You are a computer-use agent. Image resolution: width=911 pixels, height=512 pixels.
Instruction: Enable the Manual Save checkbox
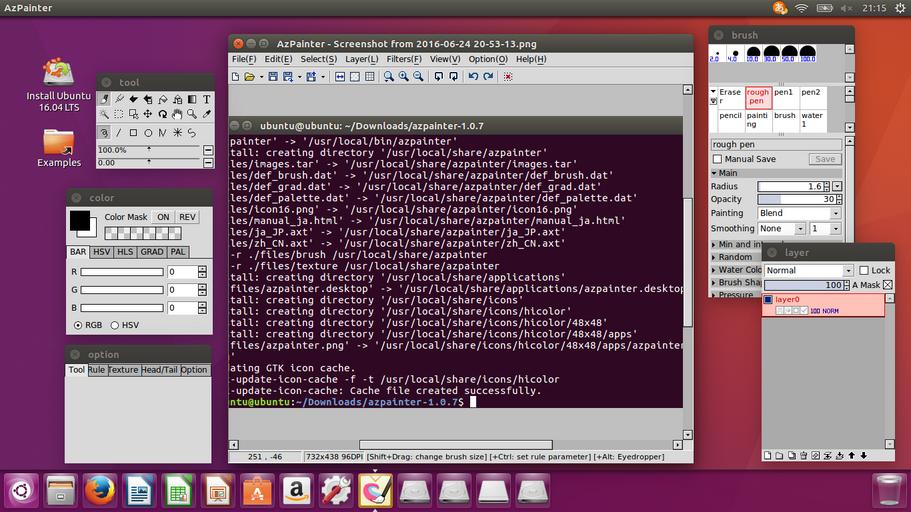tap(717, 159)
